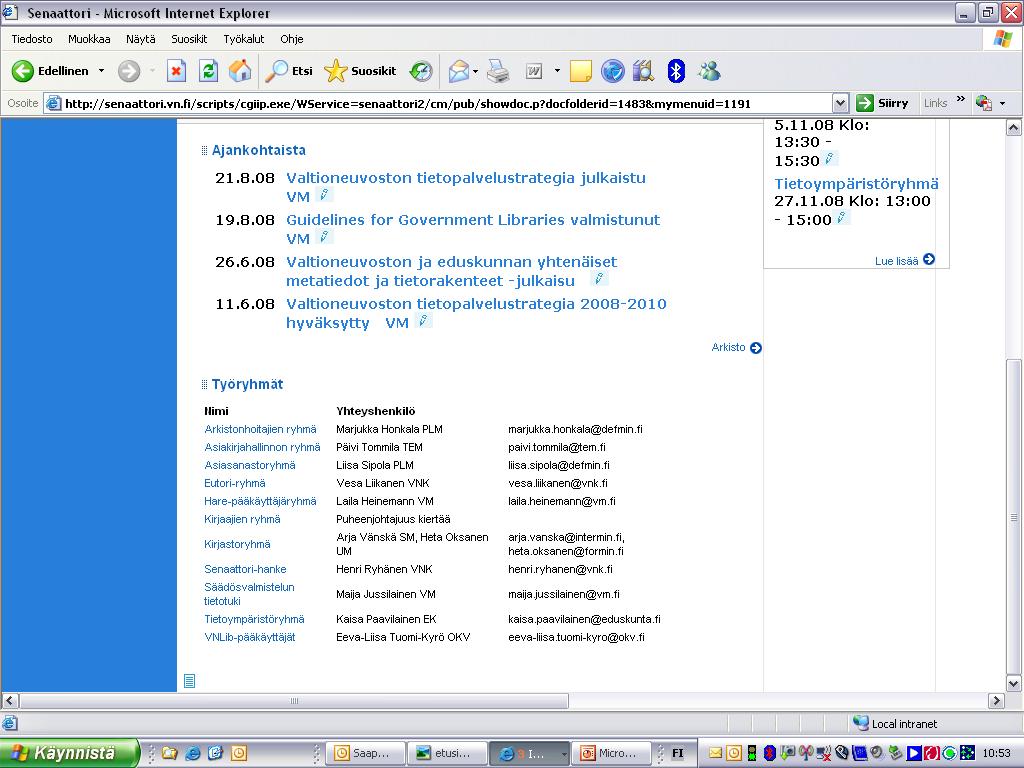Screen dimensions: 1024x768
Task: Open Lue lisää link in calendar box
Action: click(904, 260)
